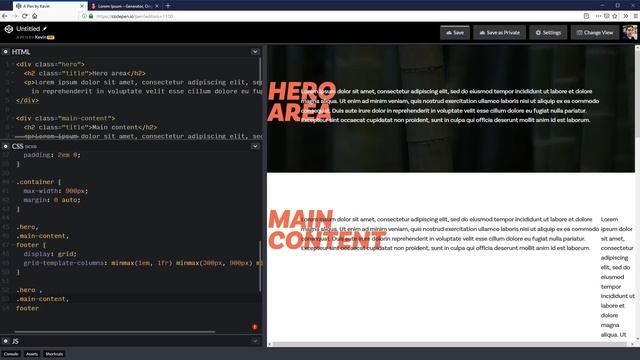Expand HTML editor dropdown
640x360 pixels.
(255, 52)
